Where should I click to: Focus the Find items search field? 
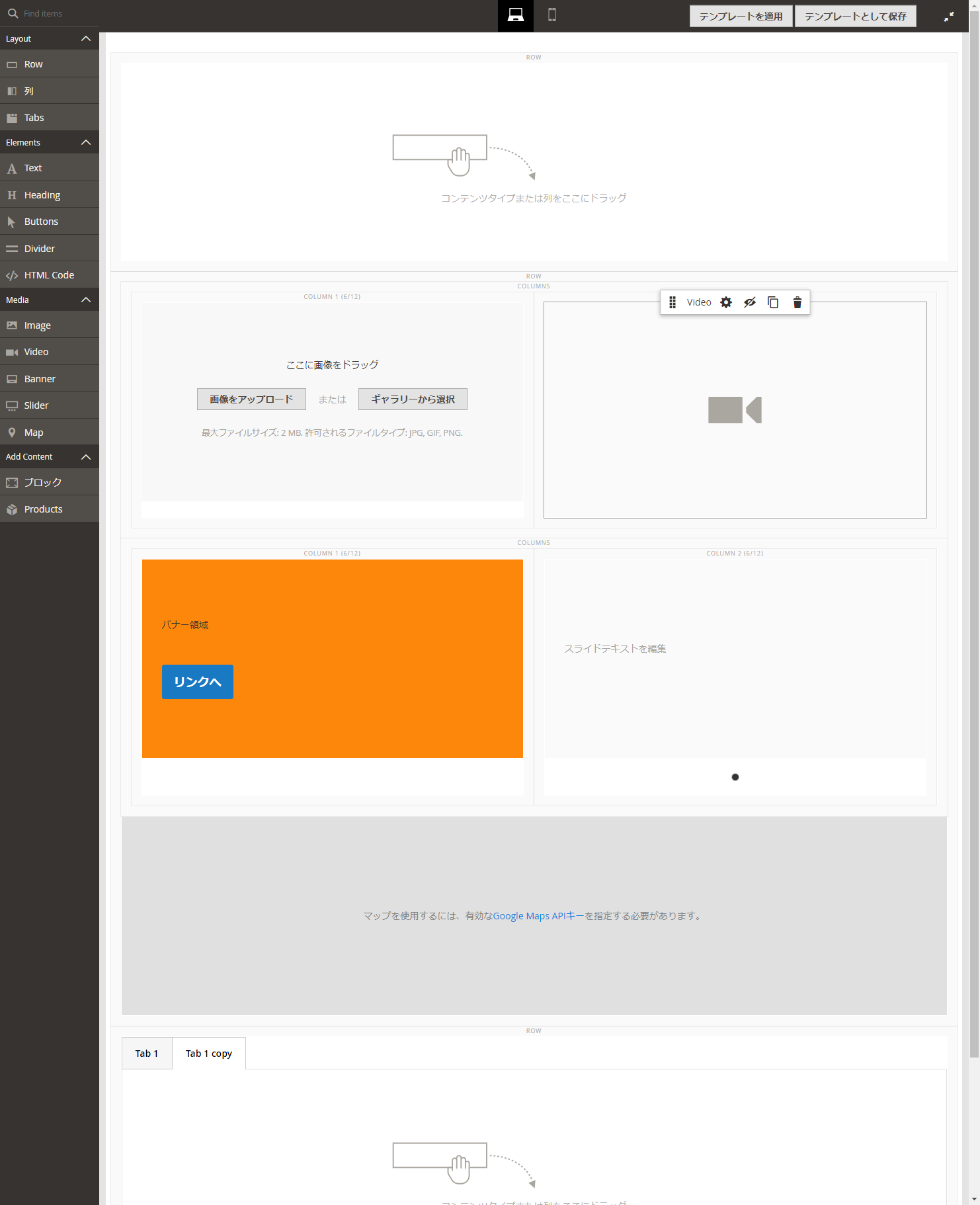(x=56, y=13)
